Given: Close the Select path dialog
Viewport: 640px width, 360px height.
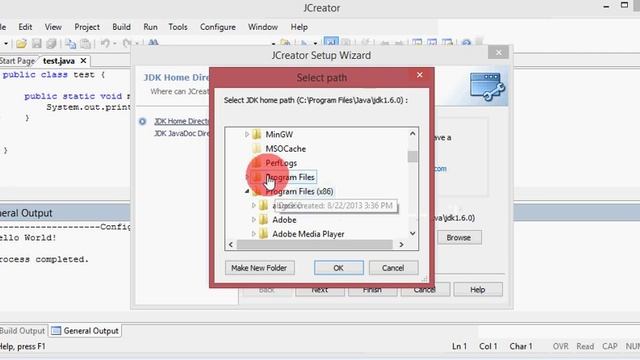Looking at the screenshot, I should click(x=420, y=75).
